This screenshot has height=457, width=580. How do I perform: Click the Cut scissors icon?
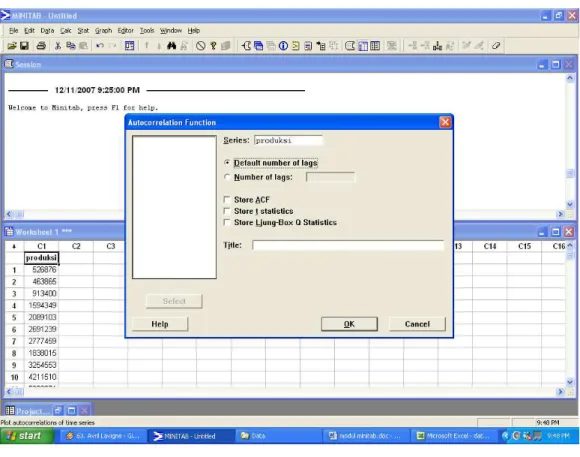pyautogui.click(x=58, y=46)
